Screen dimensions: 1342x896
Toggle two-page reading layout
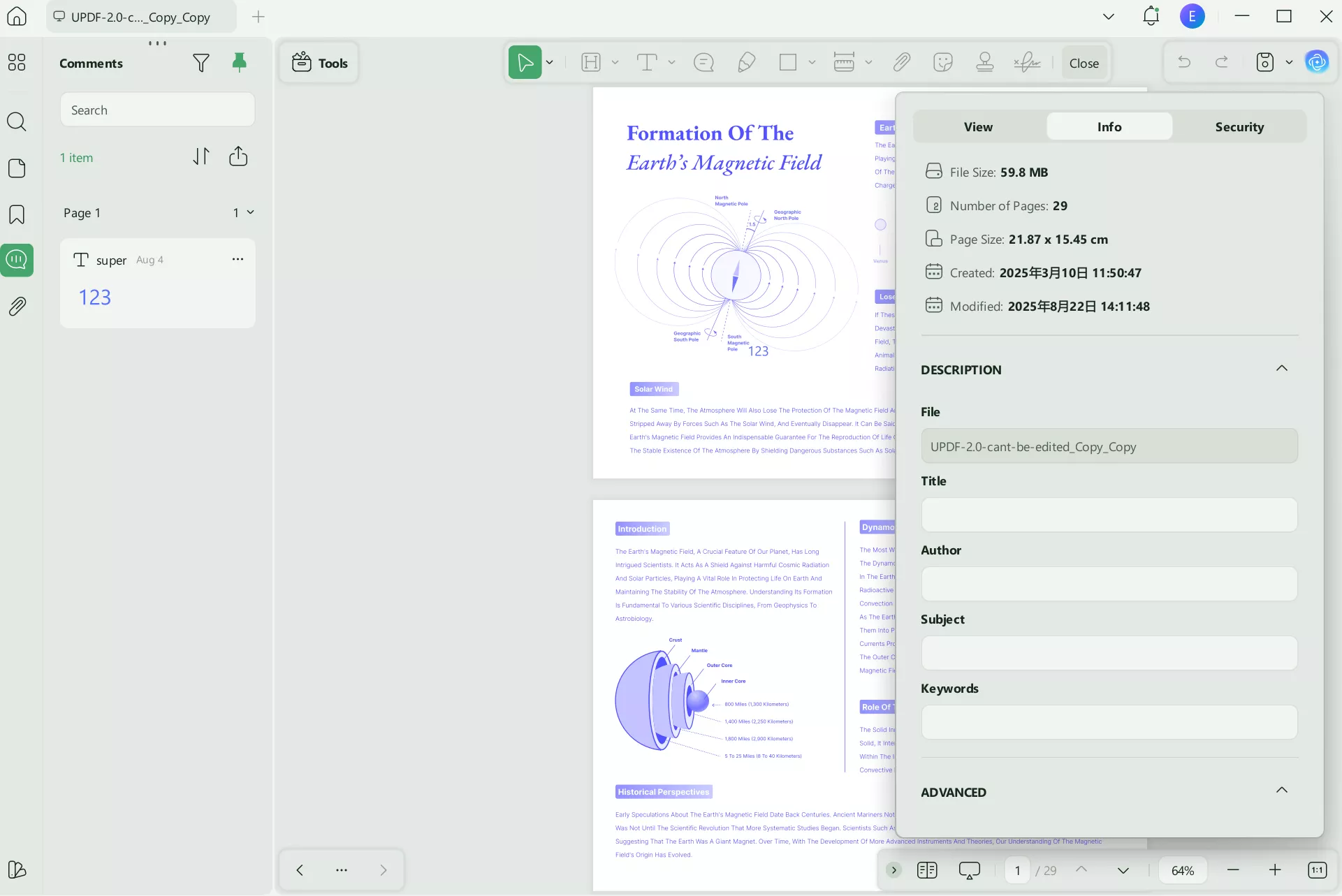927,869
